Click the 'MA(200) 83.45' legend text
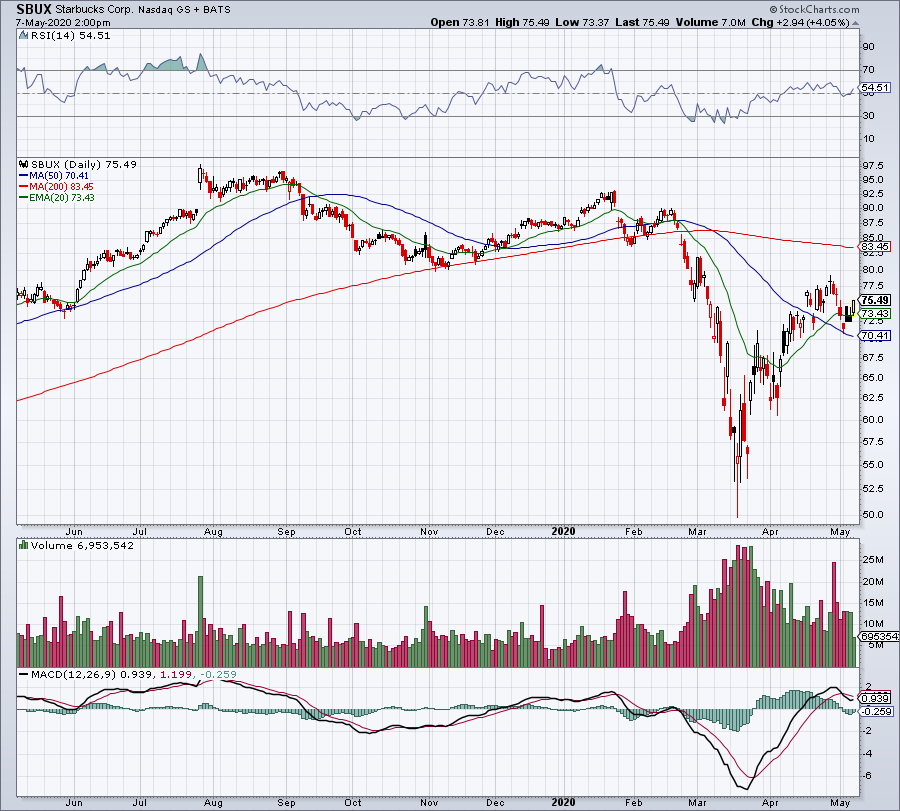 tap(61, 187)
